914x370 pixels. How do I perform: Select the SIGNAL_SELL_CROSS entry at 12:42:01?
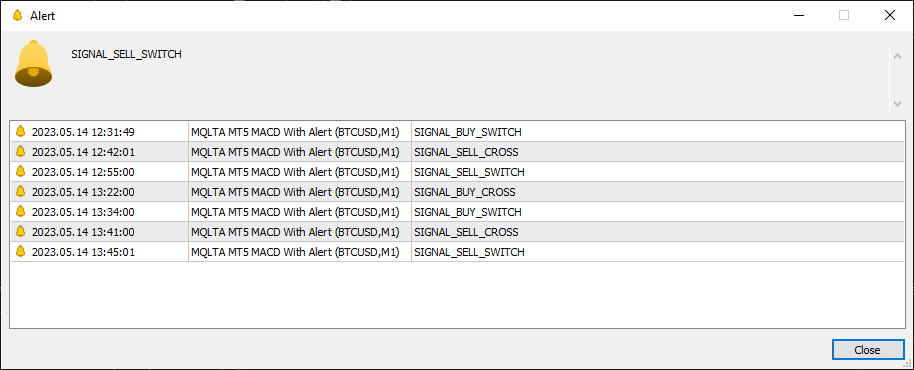(458, 152)
